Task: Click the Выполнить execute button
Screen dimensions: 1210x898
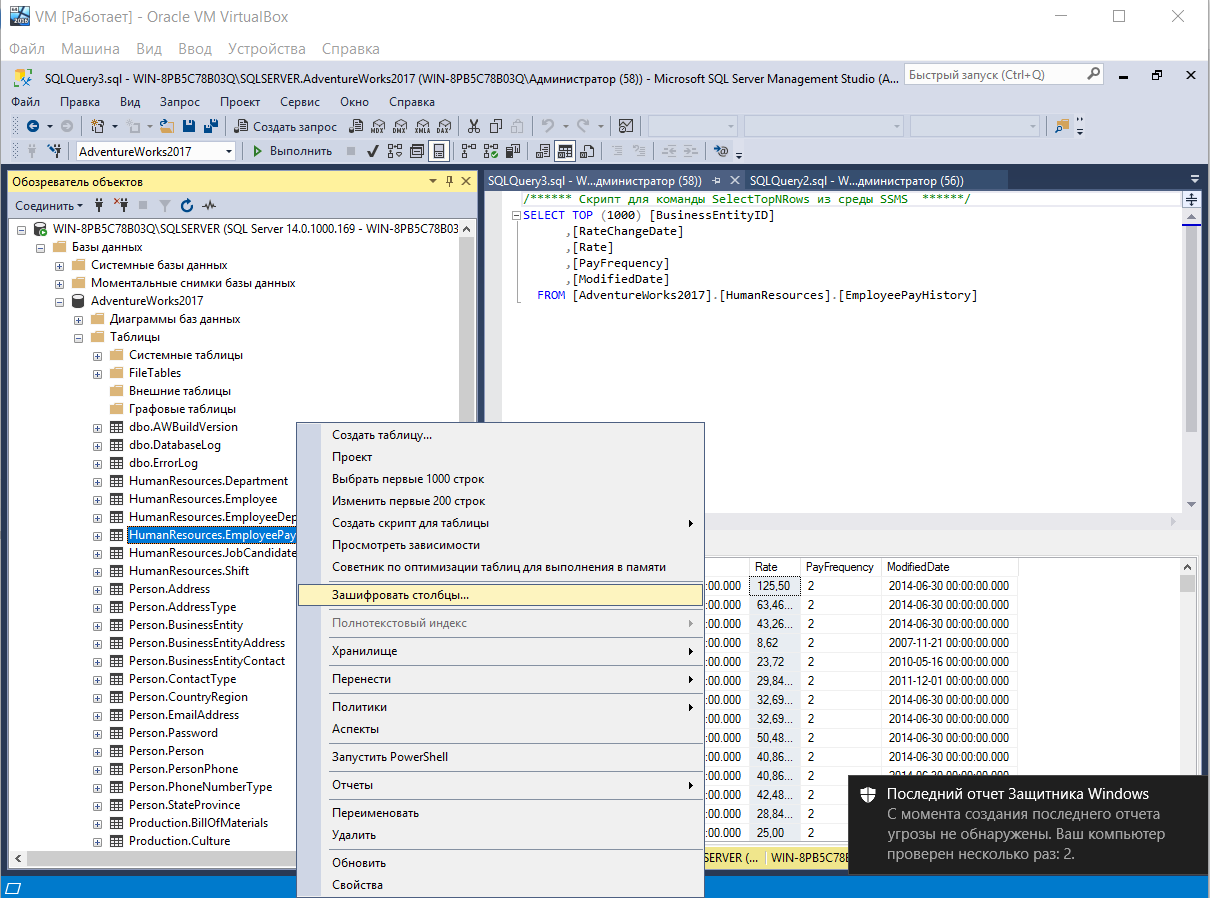Action: coord(291,151)
